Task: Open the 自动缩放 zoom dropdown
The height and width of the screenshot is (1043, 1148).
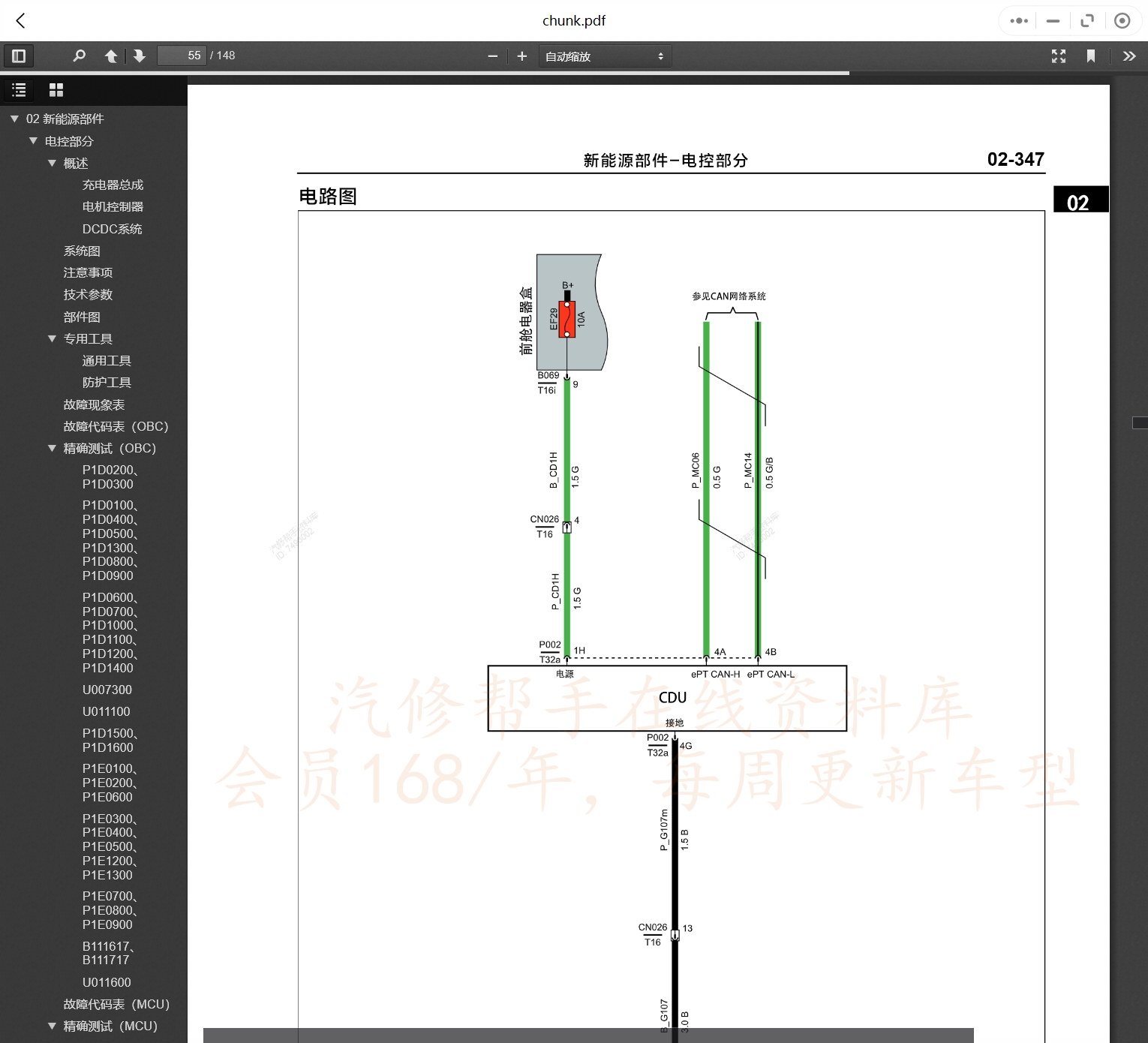Action: click(604, 56)
